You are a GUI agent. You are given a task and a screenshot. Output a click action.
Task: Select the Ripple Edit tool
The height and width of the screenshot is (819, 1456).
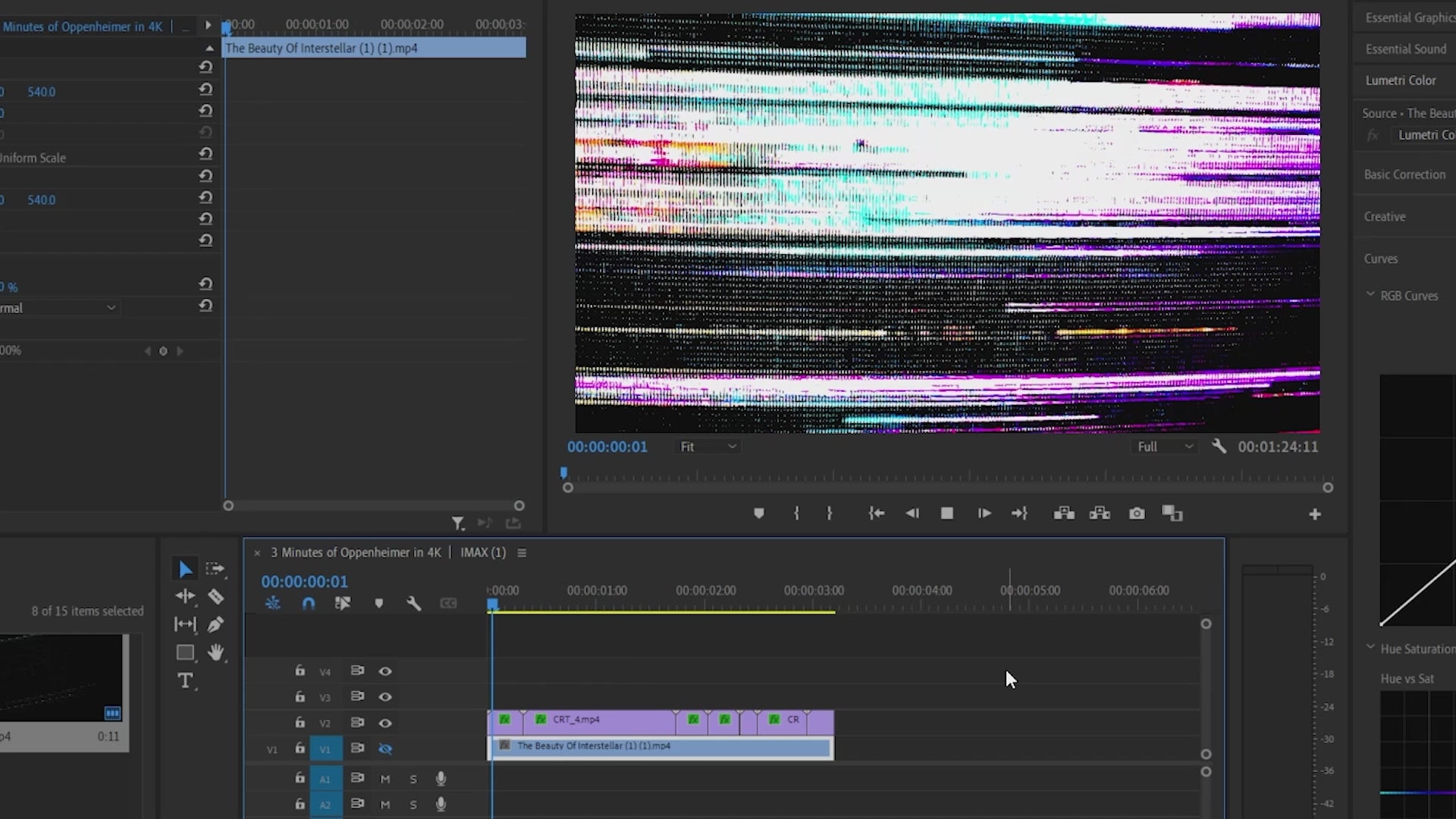(185, 596)
